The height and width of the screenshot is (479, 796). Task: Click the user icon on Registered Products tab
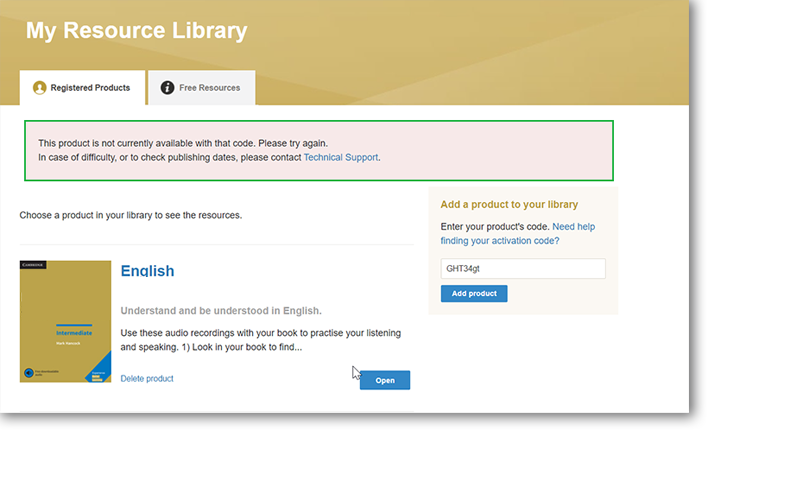[40, 88]
